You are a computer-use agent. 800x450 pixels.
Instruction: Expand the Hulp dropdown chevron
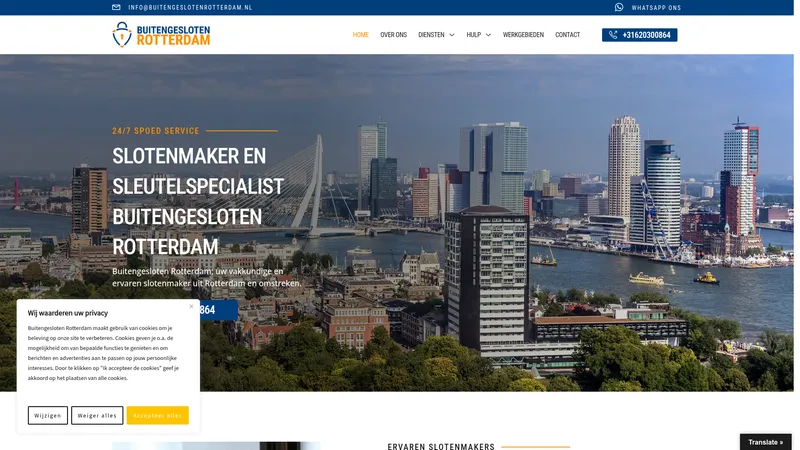tap(488, 35)
